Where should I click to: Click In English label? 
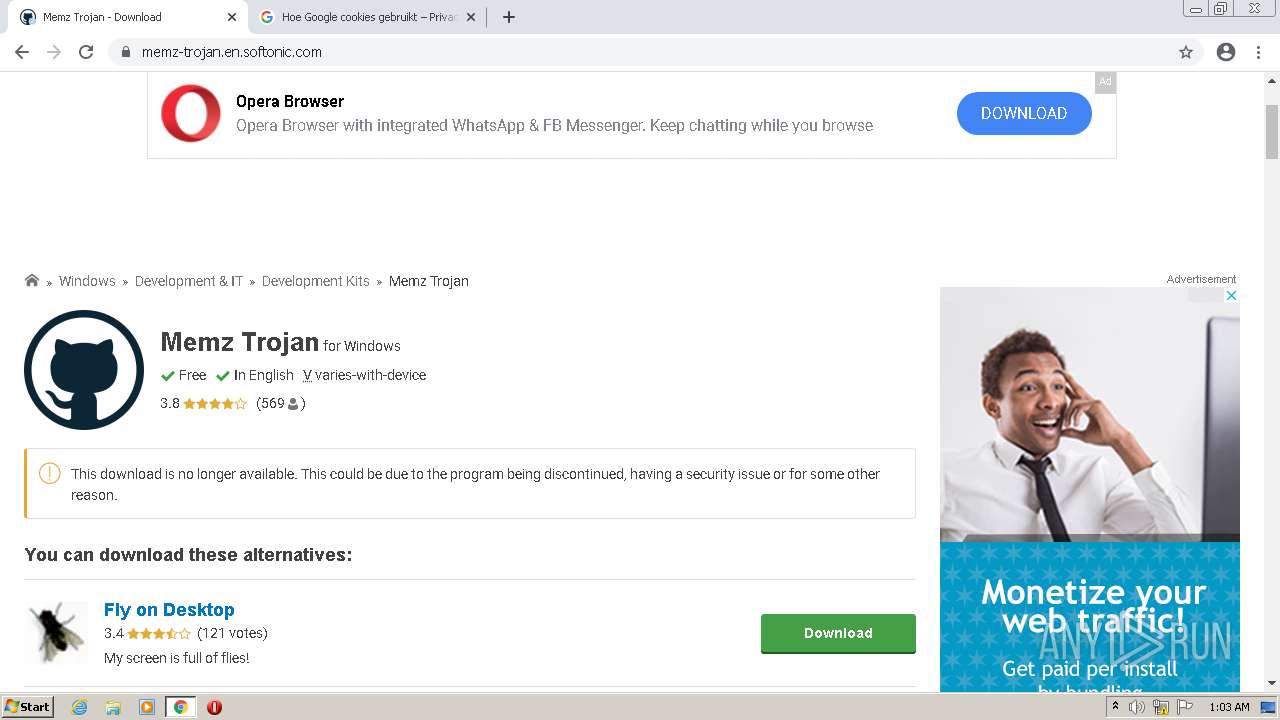point(255,375)
